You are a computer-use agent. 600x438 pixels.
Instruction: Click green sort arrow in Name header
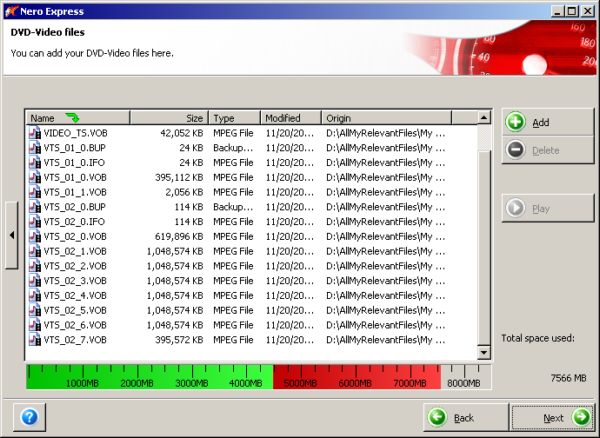[72, 117]
